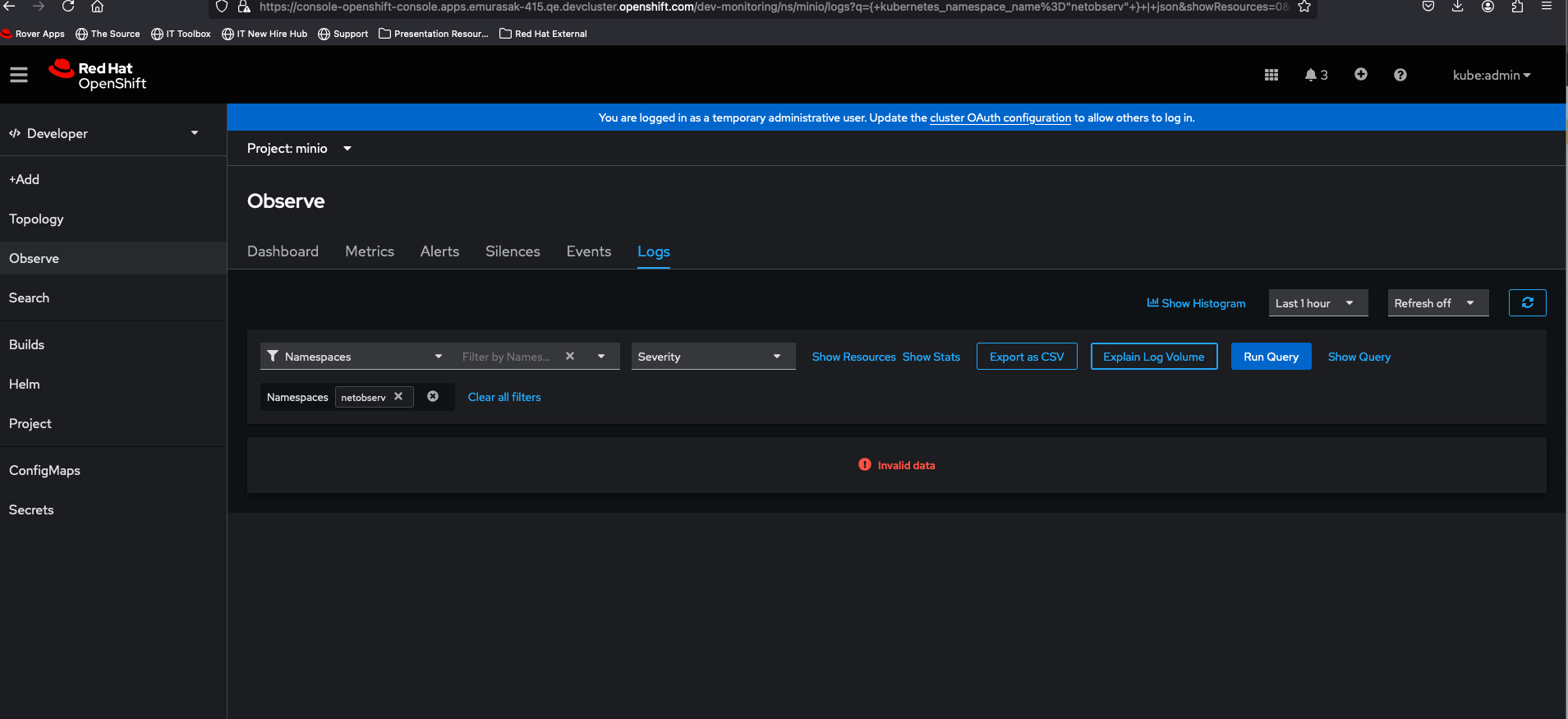
Task: Open the Presentation Resources bookmark folder
Action: (x=434, y=34)
